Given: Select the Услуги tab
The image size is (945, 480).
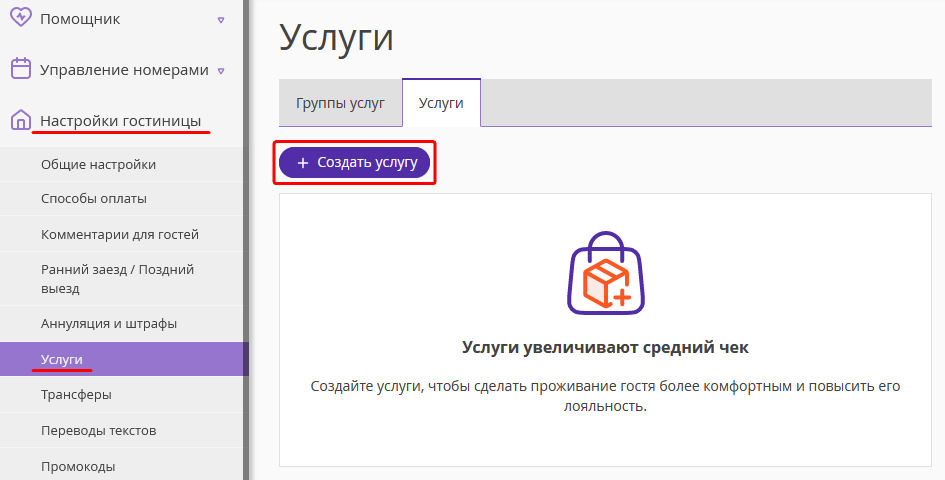Looking at the screenshot, I should (x=441, y=103).
